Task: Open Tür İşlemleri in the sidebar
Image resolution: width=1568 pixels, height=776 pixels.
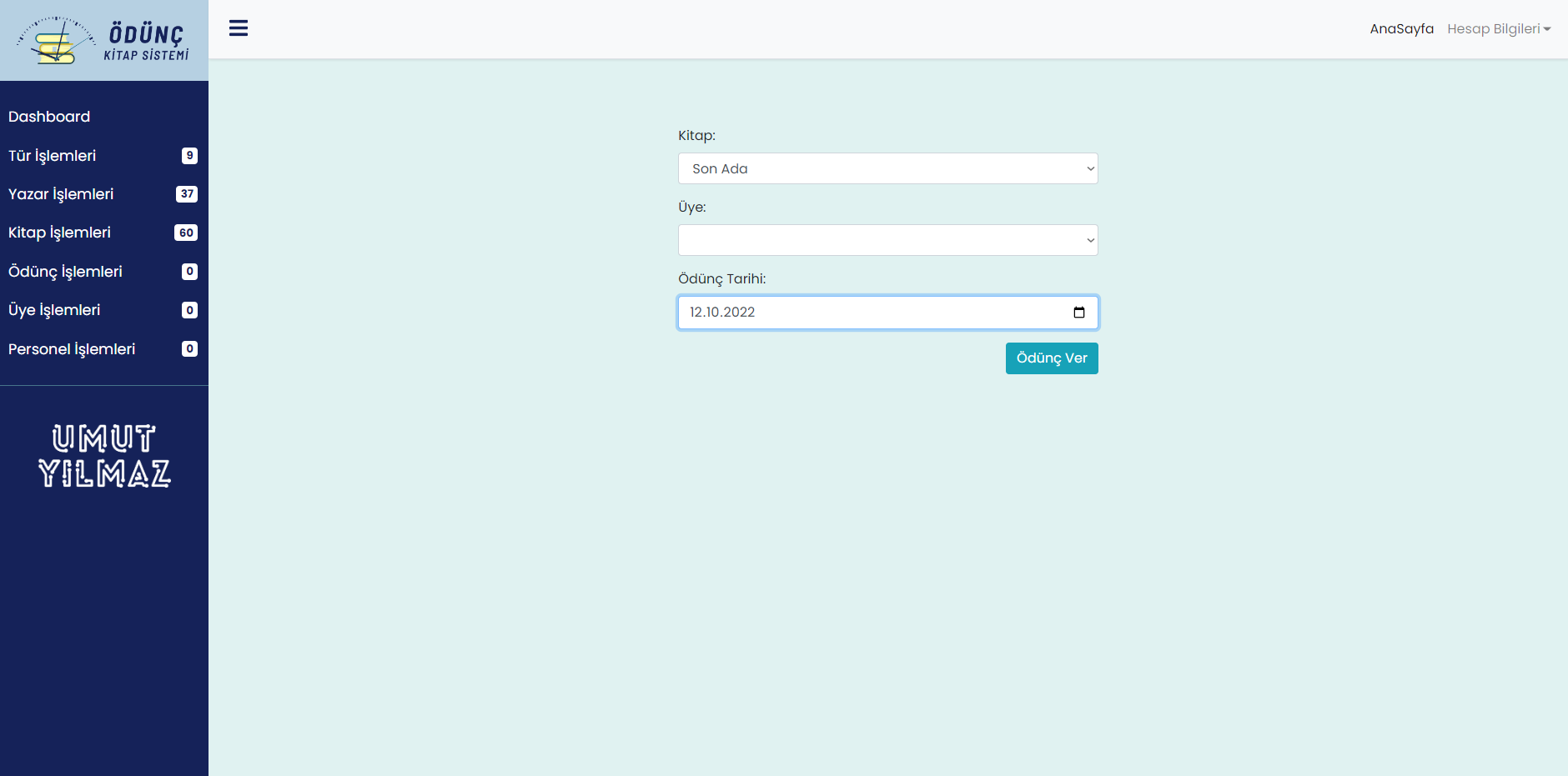Action: (53, 156)
